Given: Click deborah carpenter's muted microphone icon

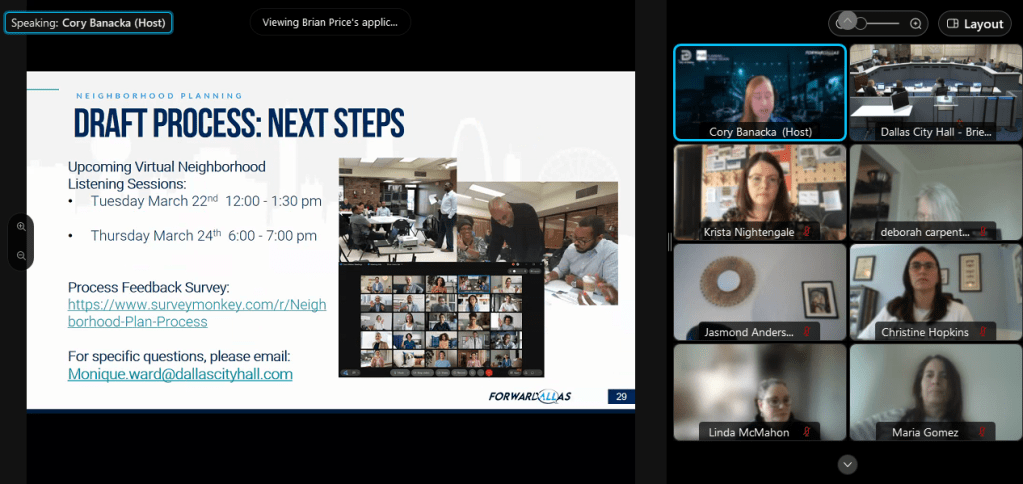Looking at the screenshot, I should coord(983,232).
